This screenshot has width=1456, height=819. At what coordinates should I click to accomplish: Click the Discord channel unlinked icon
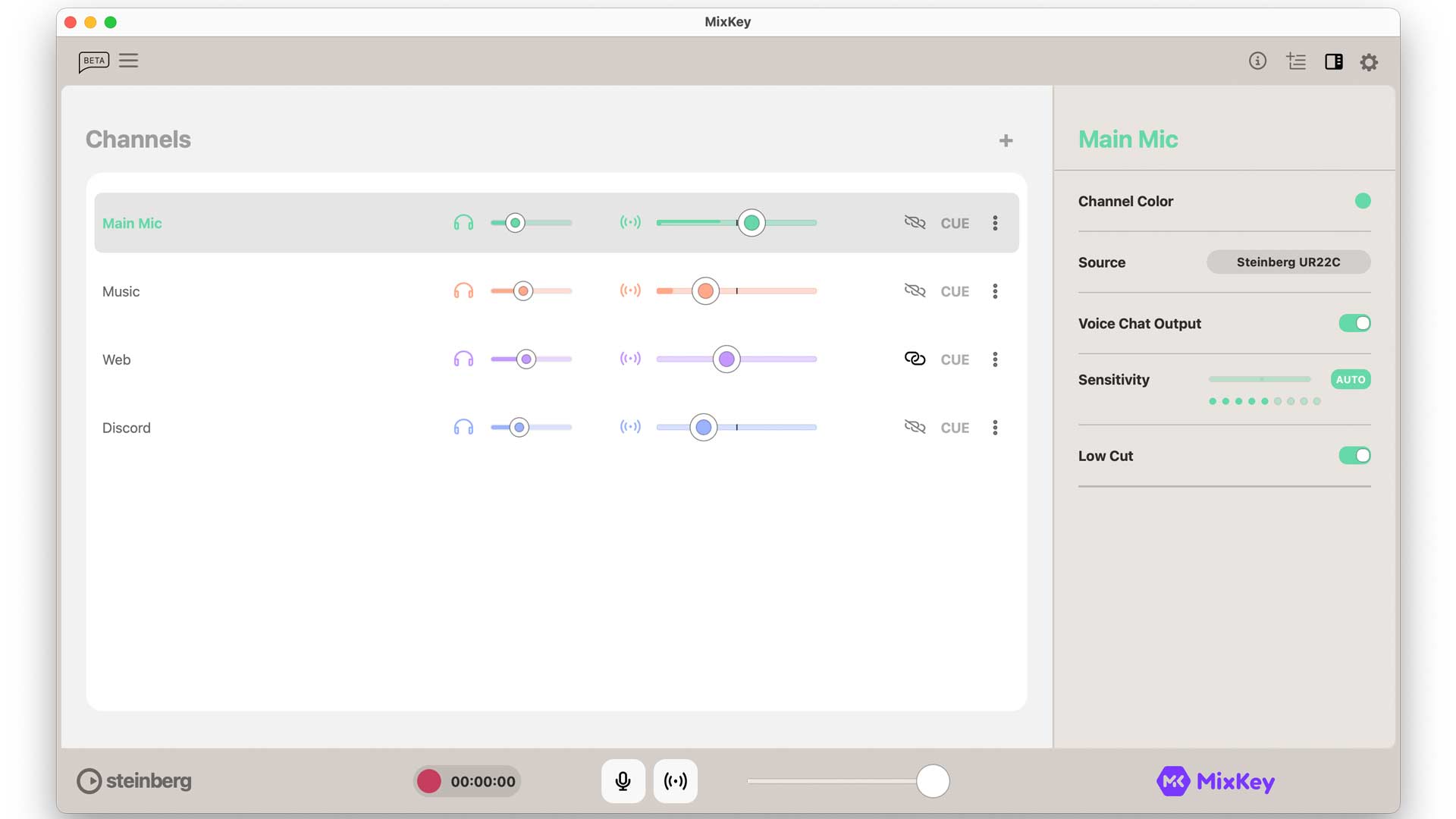915,427
